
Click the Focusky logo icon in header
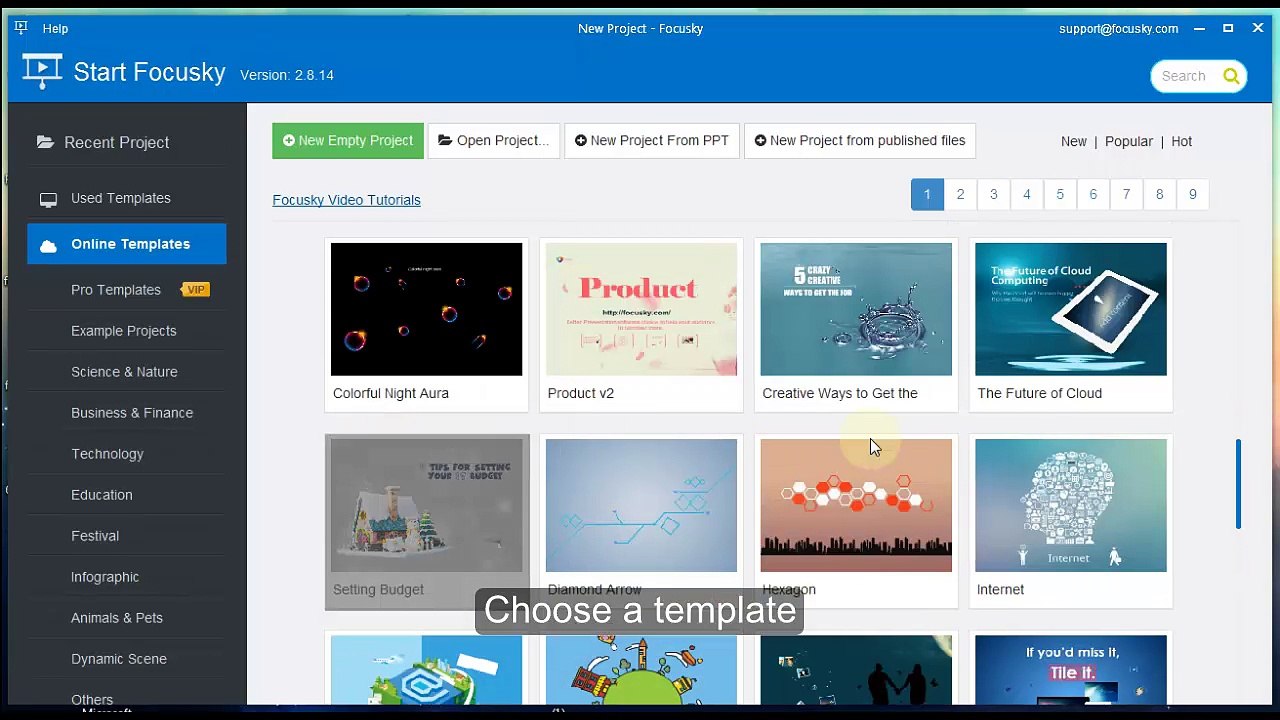click(x=42, y=72)
